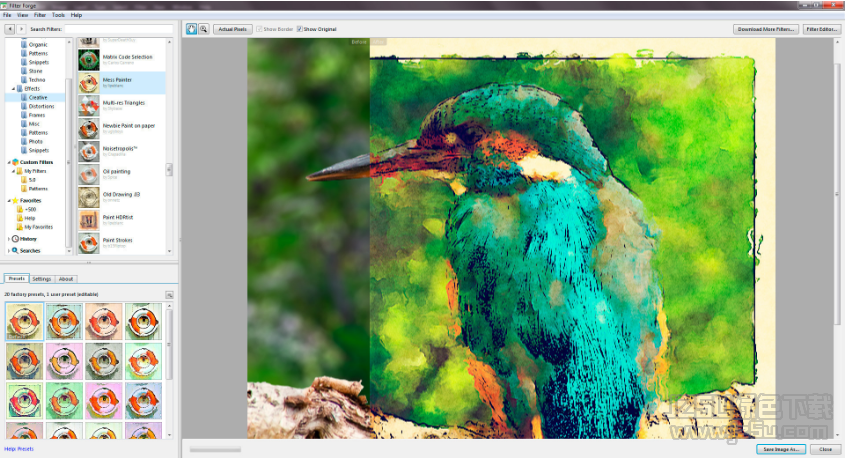Select the Distortions effects category

(42, 106)
